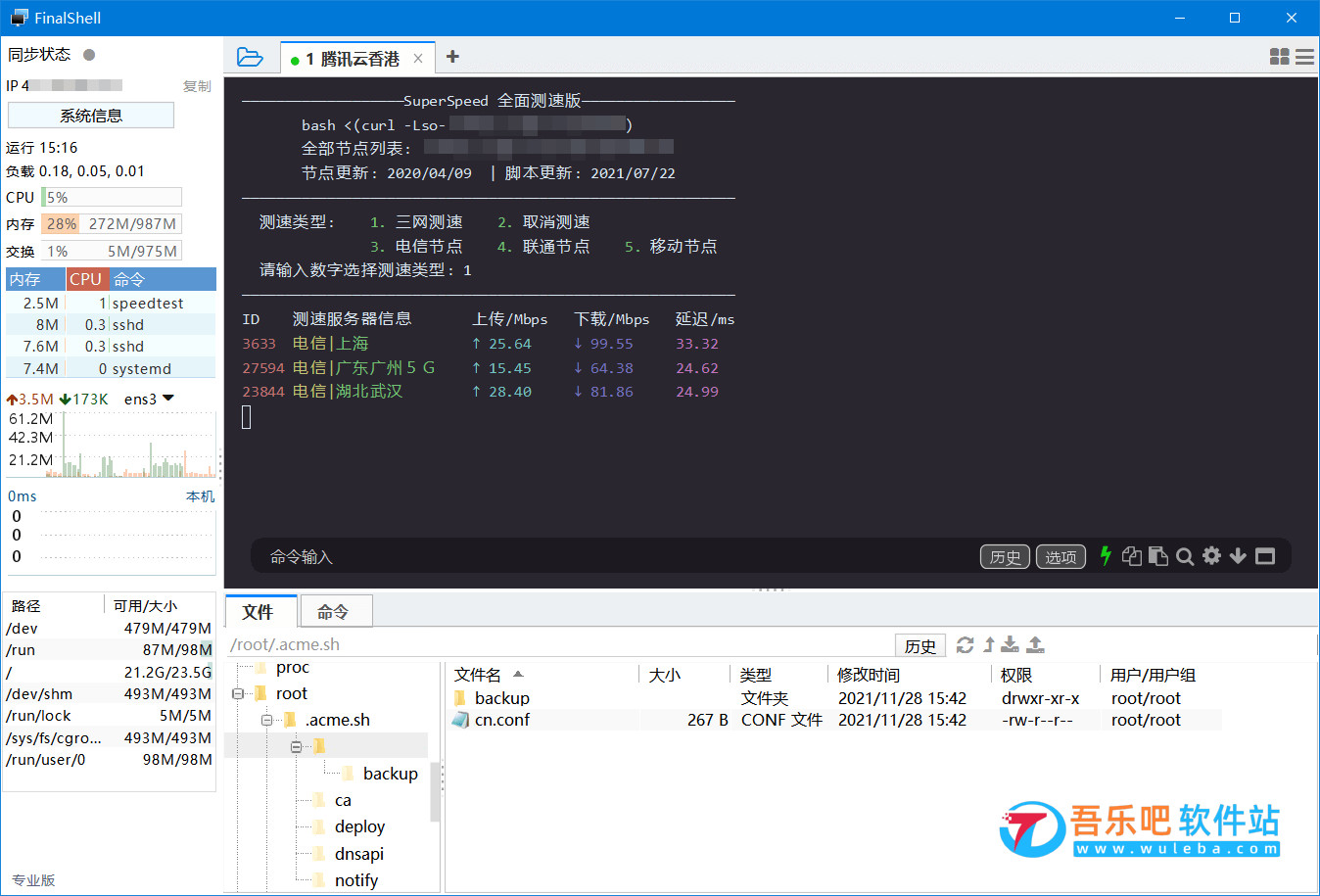Sort files by 大小 column header

(684, 675)
